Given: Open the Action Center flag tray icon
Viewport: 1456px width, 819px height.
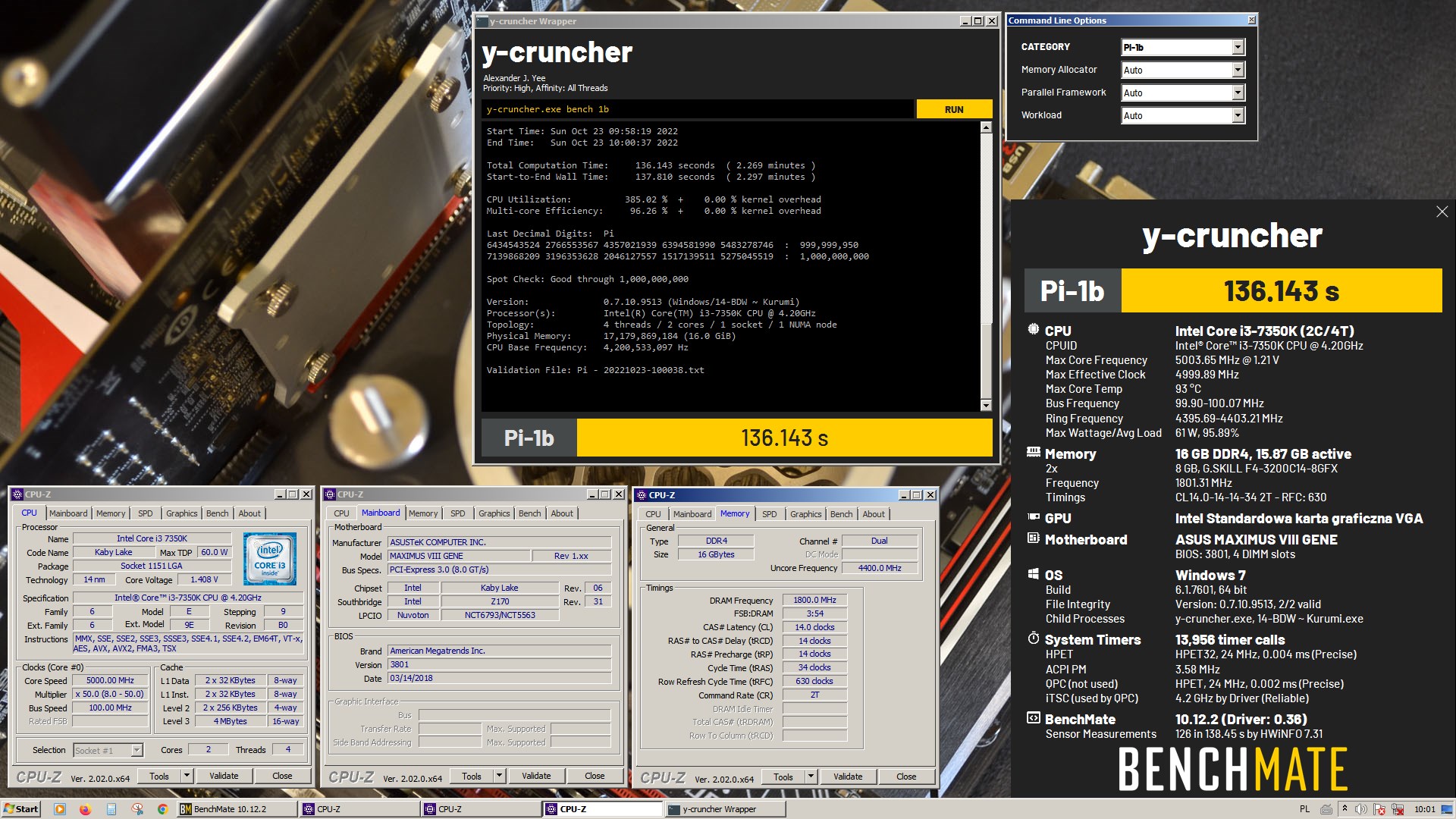Looking at the screenshot, I should 1379,809.
